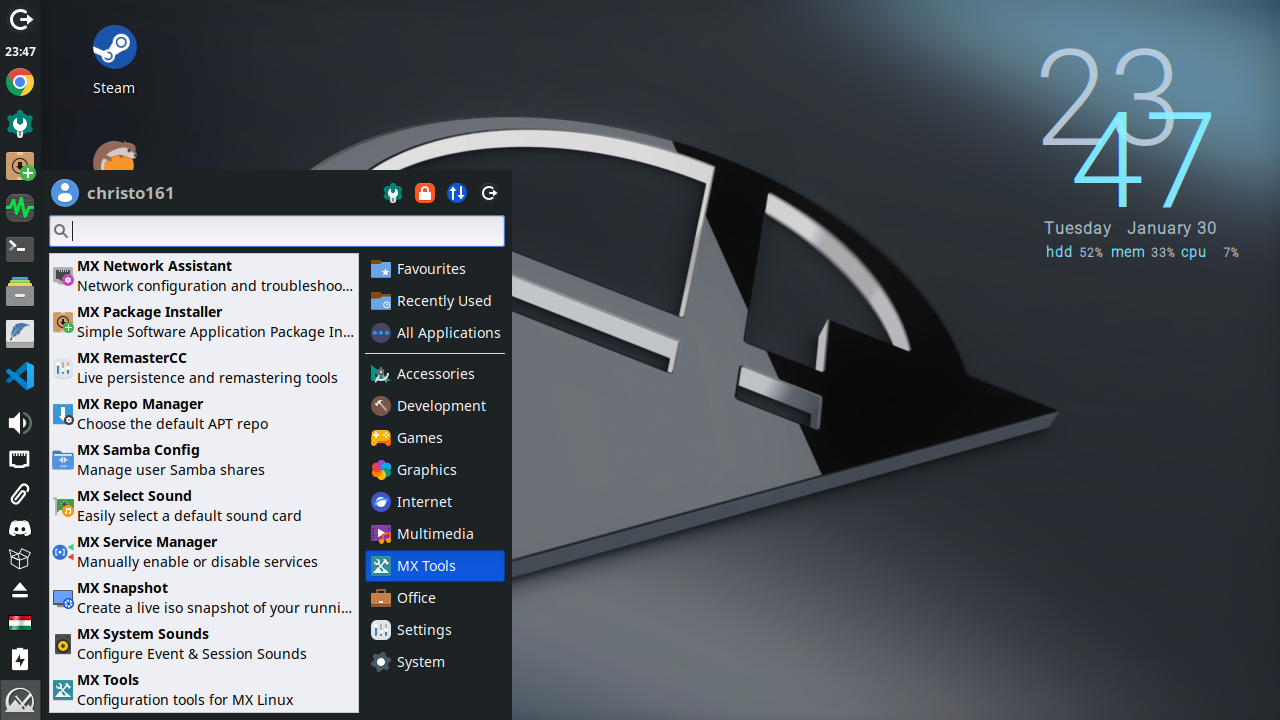
Task: Open MX Network Assistant
Action: point(204,276)
